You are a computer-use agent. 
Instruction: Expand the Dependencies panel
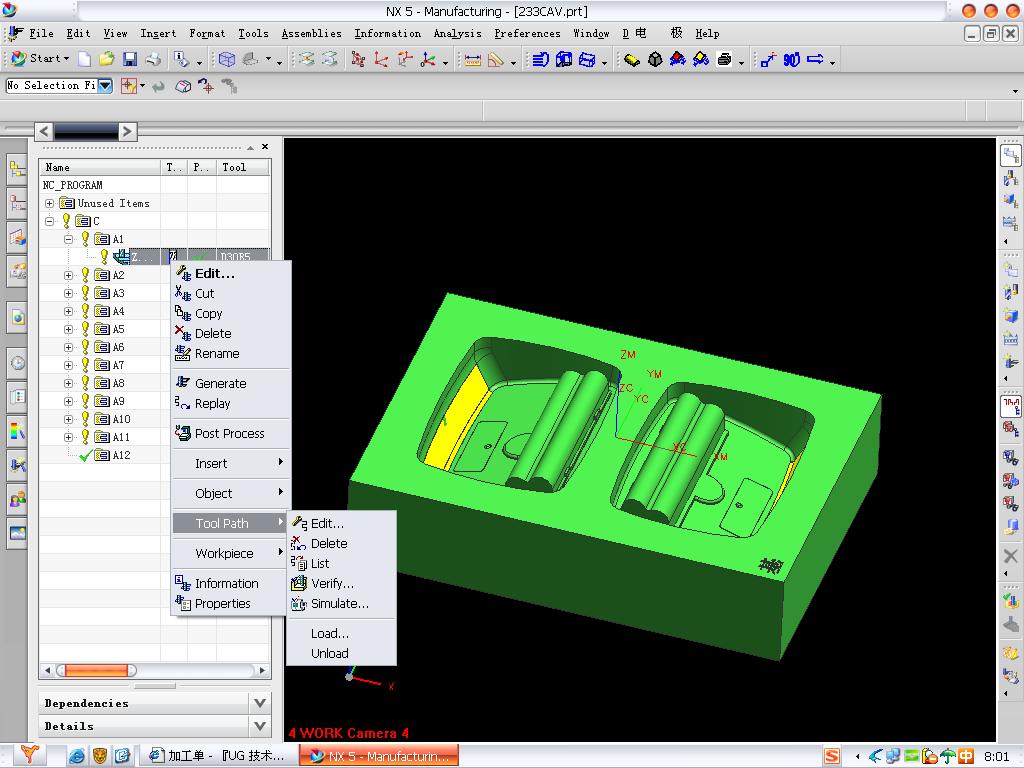click(260, 703)
